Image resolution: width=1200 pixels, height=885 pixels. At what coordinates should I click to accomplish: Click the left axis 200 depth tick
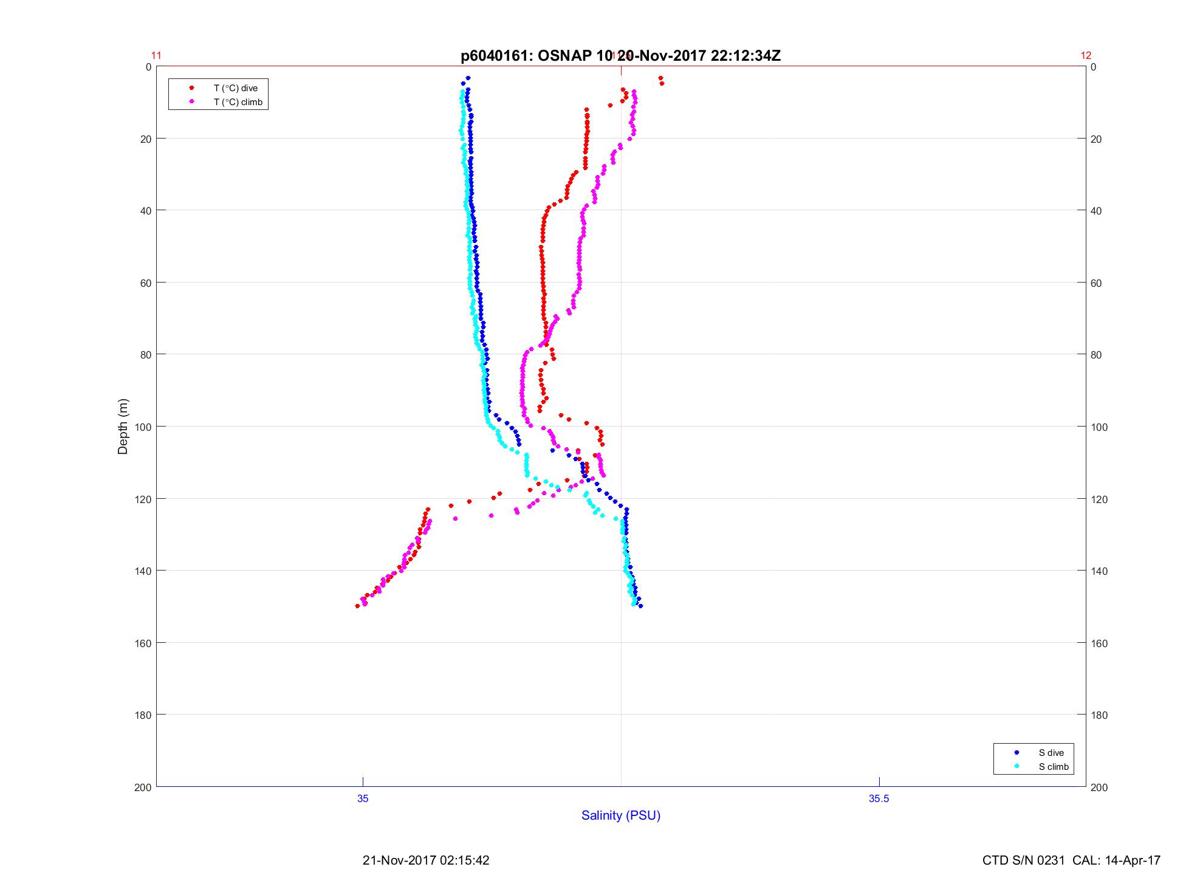click(x=143, y=787)
